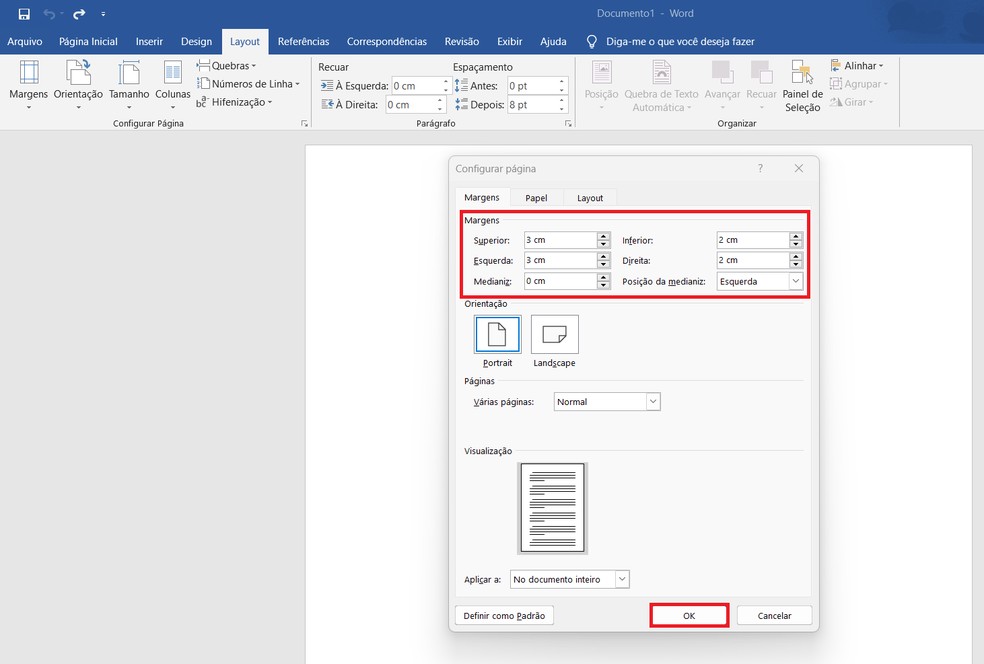Switch to the Referências ribbon tab
The image size is (984, 664).
(x=303, y=41)
